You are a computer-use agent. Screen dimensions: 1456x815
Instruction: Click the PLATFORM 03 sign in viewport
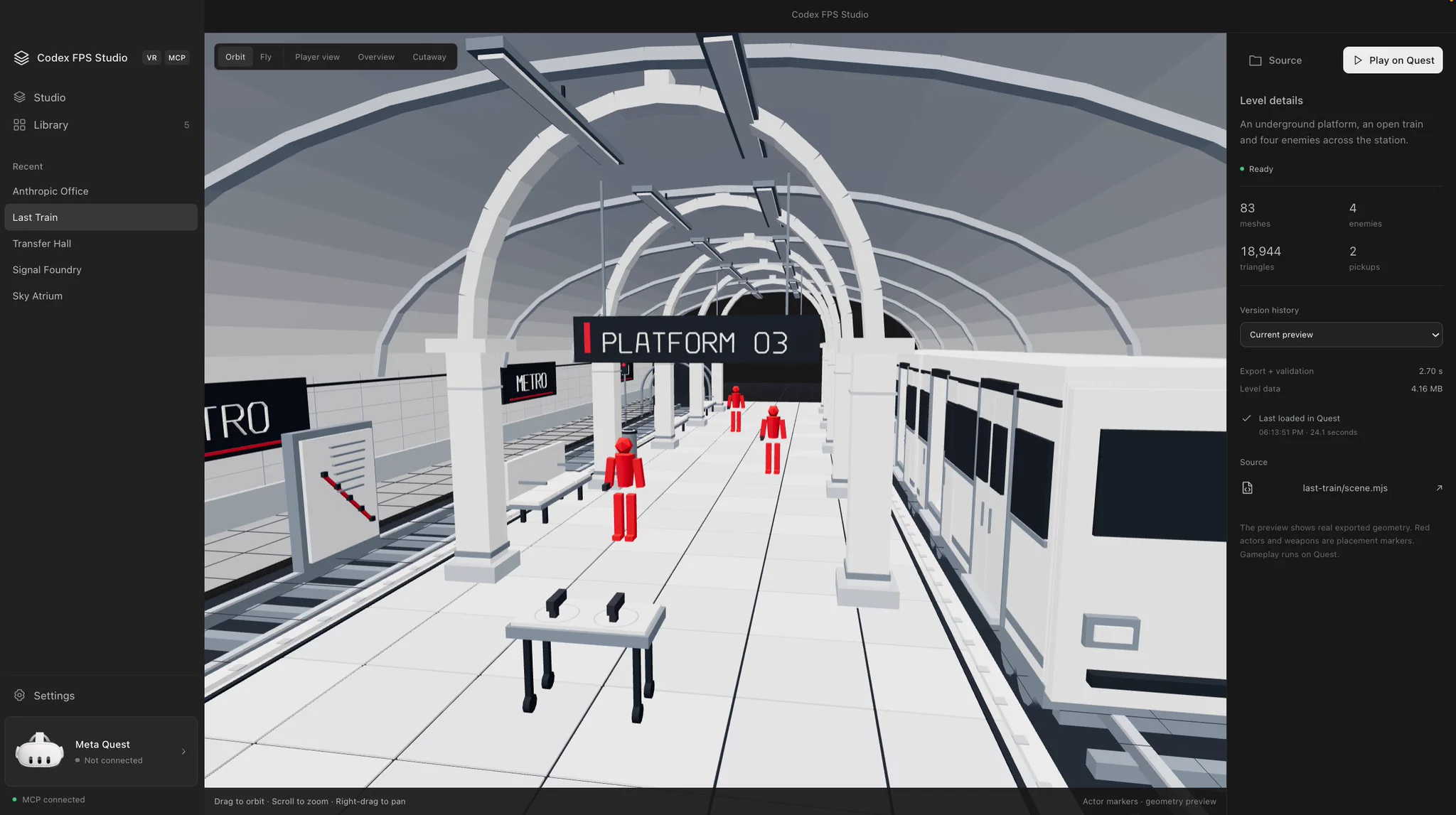click(696, 340)
